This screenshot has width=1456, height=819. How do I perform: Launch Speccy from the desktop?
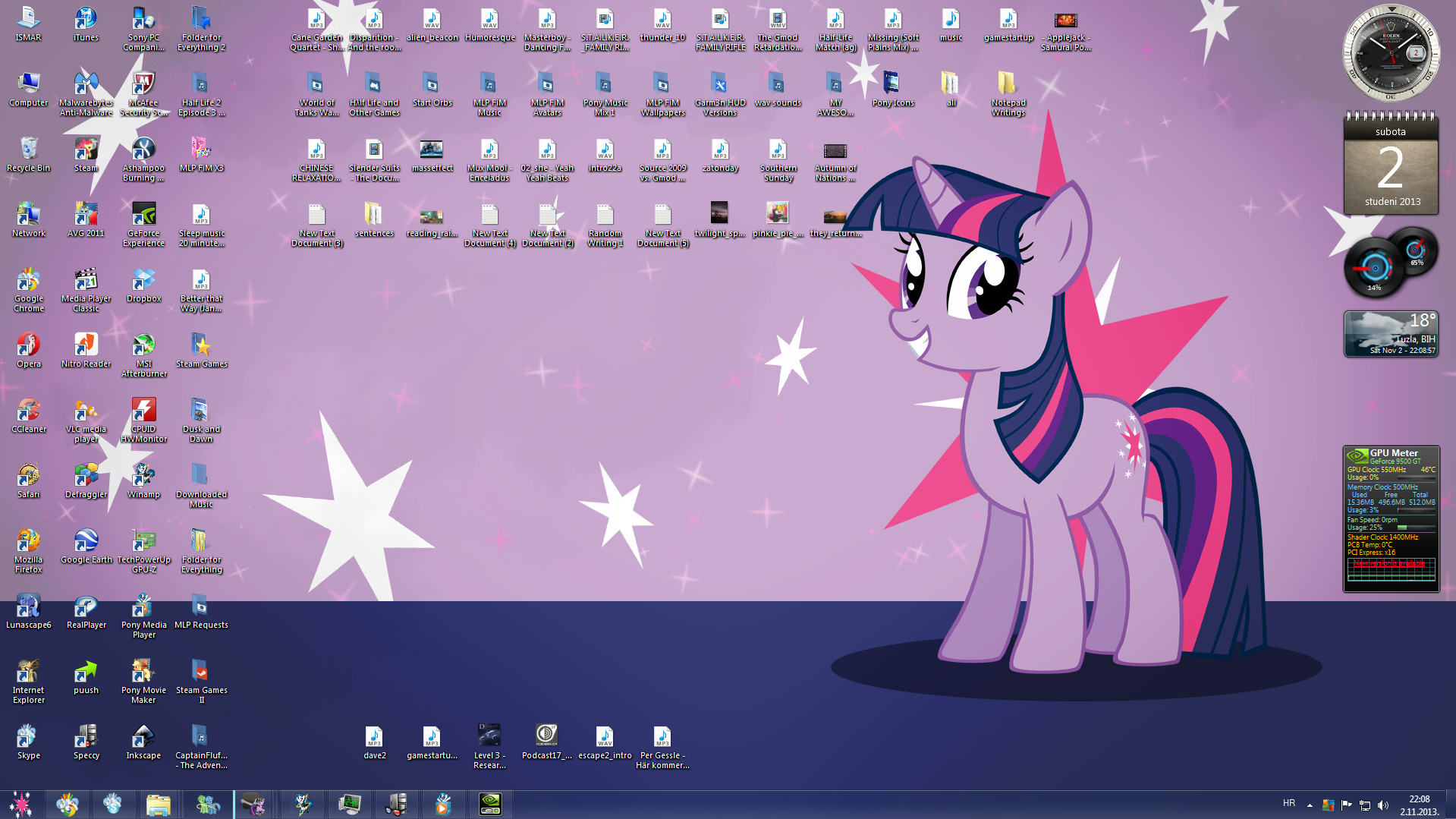point(86,742)
